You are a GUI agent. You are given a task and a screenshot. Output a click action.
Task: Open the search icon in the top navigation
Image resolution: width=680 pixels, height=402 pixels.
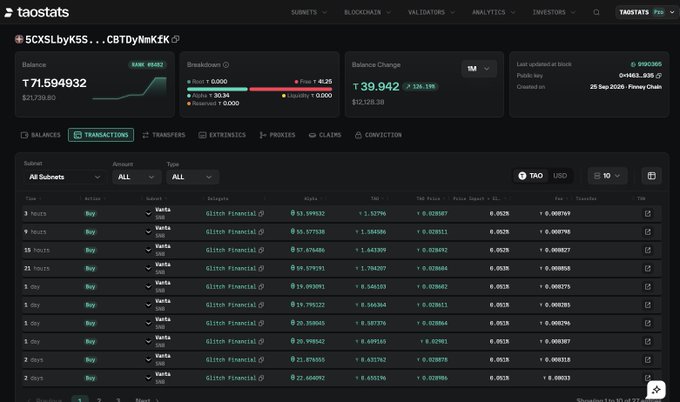(596, 12)
